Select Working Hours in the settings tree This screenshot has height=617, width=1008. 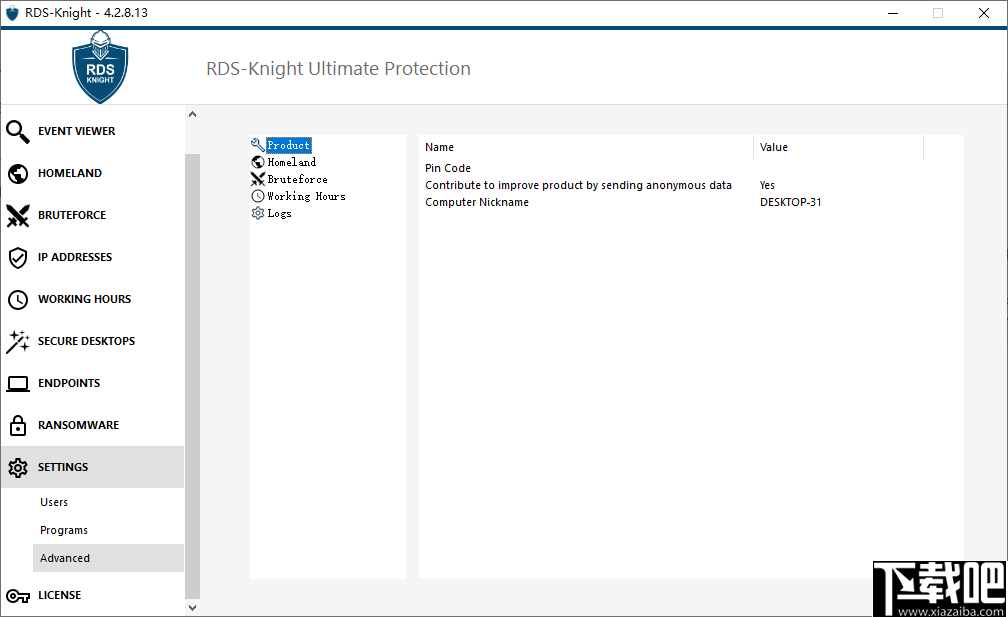click(306, 196)
